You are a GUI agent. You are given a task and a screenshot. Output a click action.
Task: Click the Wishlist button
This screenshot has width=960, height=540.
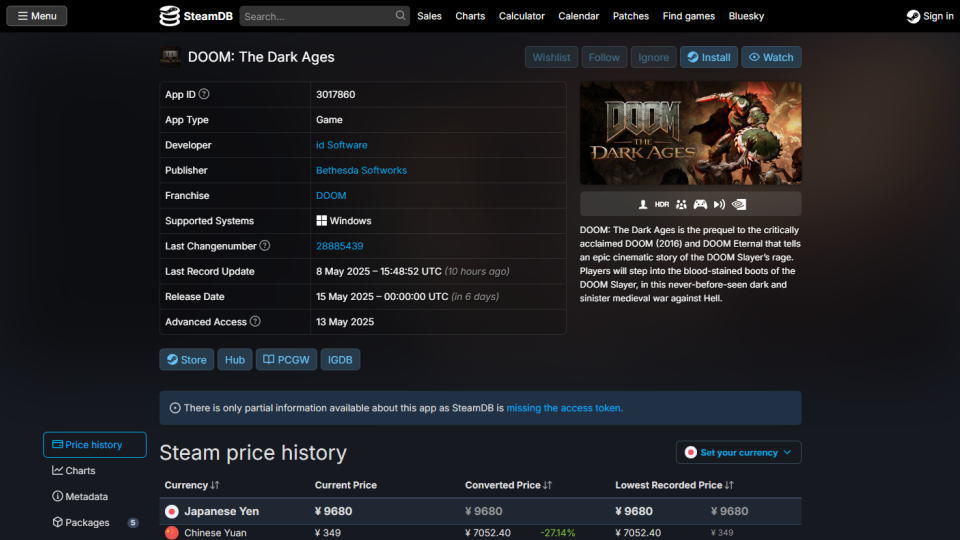(551, 57)
